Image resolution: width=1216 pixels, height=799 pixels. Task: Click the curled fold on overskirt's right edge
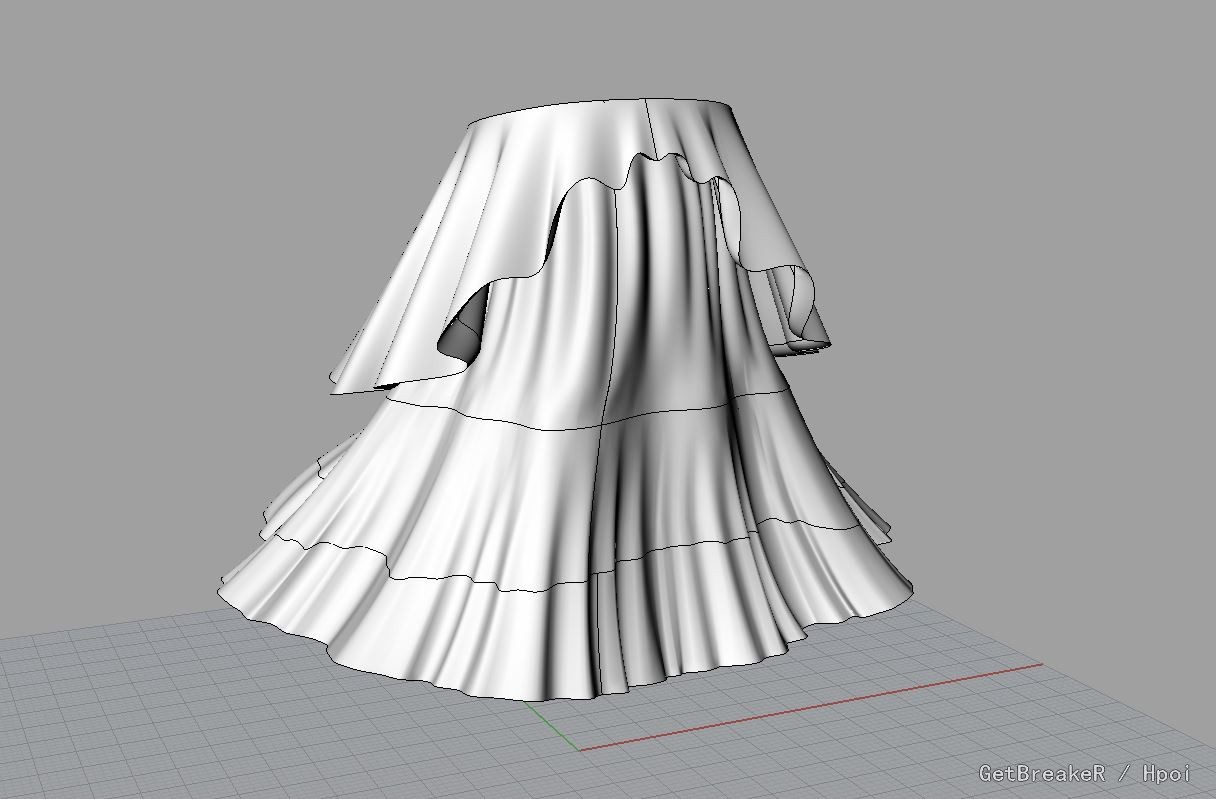800,300
